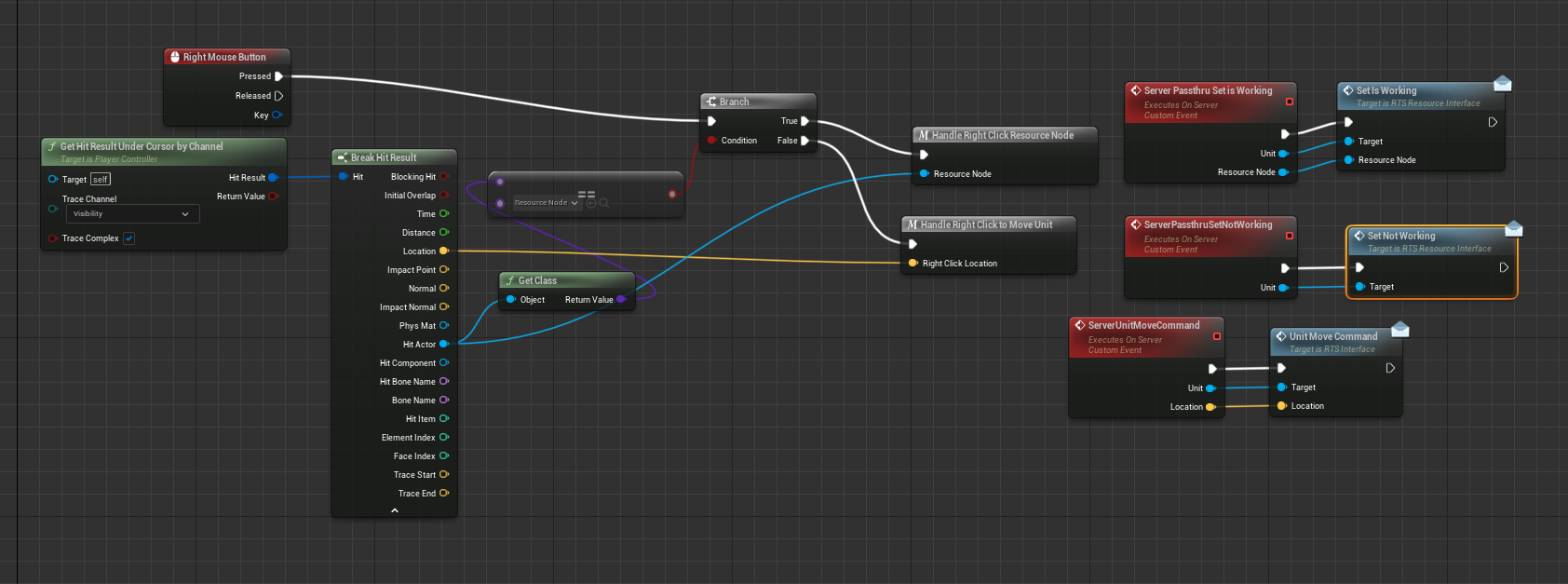1568x584 pixels.
Task: Click the Released execution pin on Right Mouse Button
Action: click(x=278, y=96)
